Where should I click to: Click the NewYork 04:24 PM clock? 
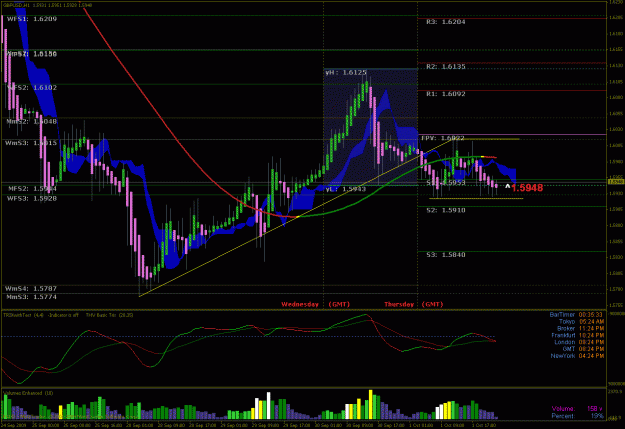tap(577, 356)
